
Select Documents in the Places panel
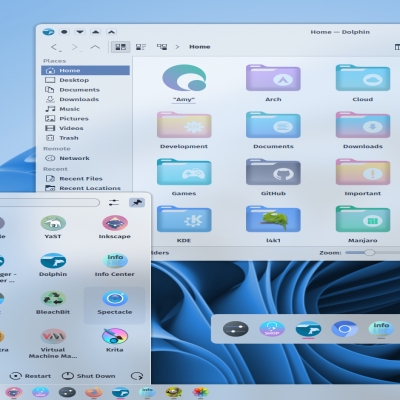85,90
